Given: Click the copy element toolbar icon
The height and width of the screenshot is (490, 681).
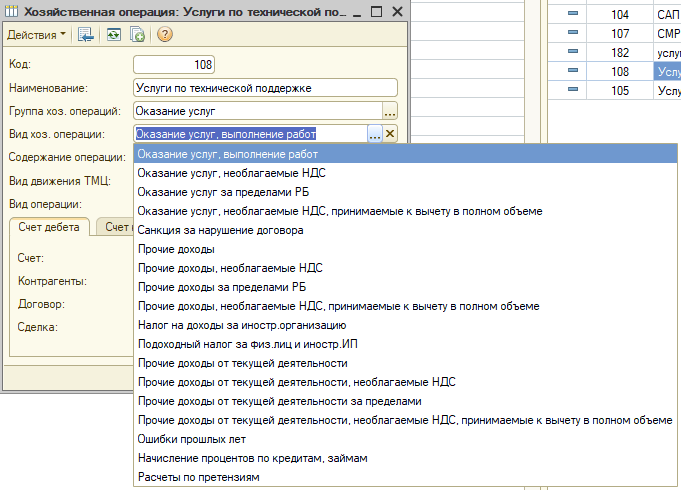Looking at the screenshot, I should 137,34.
